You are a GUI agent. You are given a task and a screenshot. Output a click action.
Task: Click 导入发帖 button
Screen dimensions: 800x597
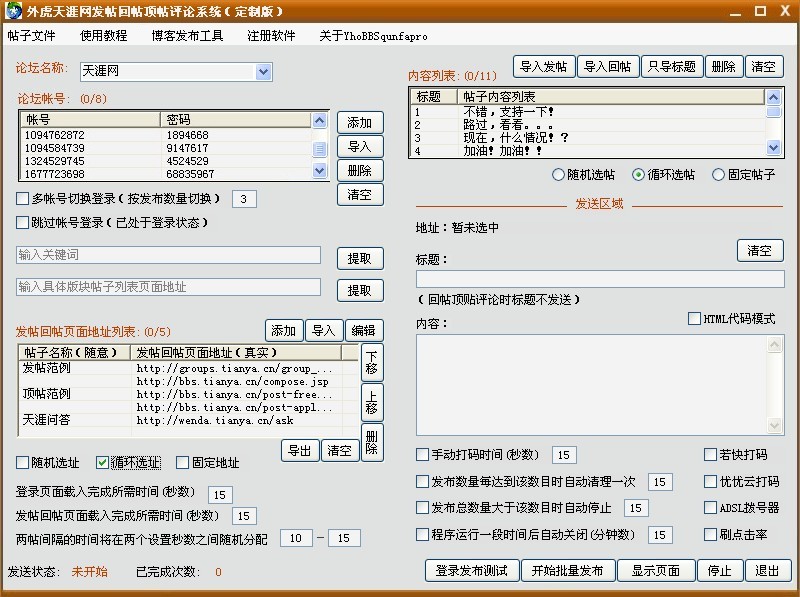click(x=544, y=66)
